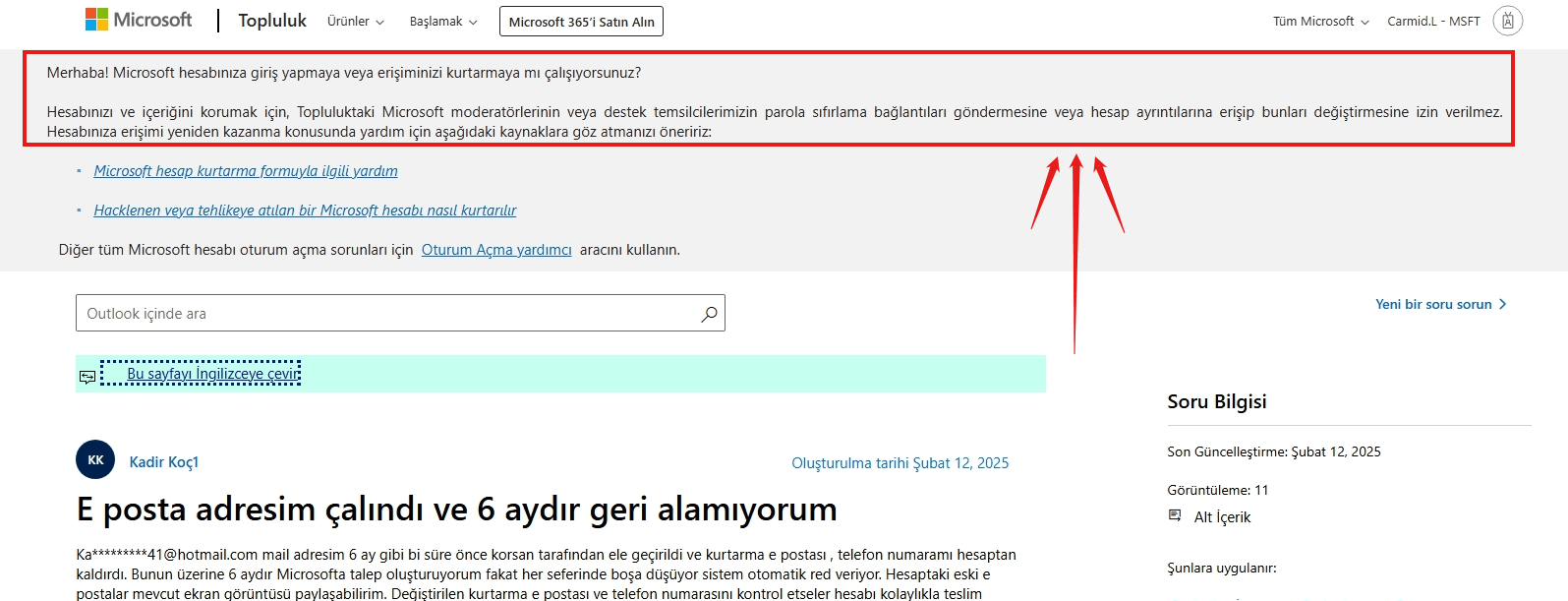The image size is (1568, 601).
Task: Click the Alt İçerik icon
Action: click(1175, 515)
